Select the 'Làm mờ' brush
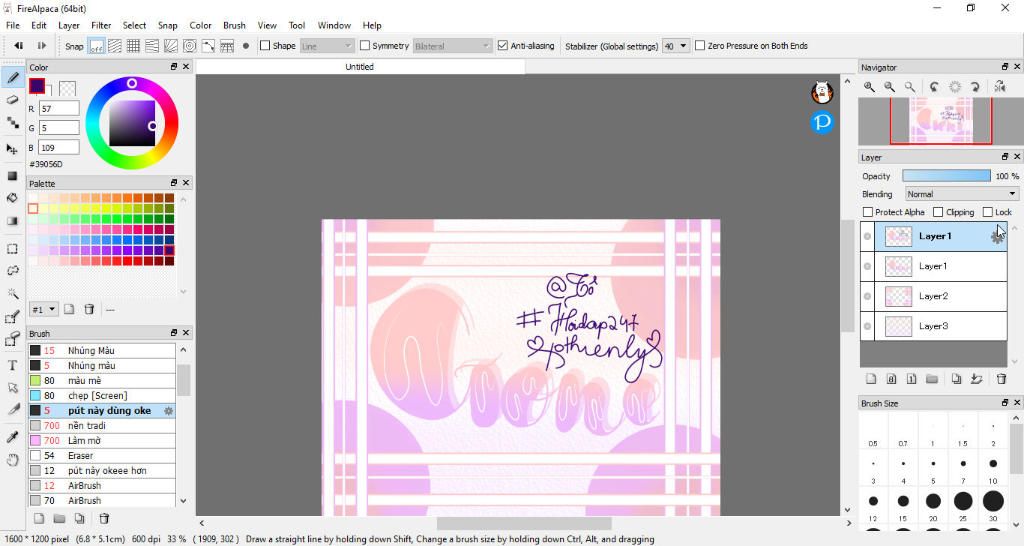This screenshot has height=546, width=1024. pyautogui.click(x=102, y=441)
